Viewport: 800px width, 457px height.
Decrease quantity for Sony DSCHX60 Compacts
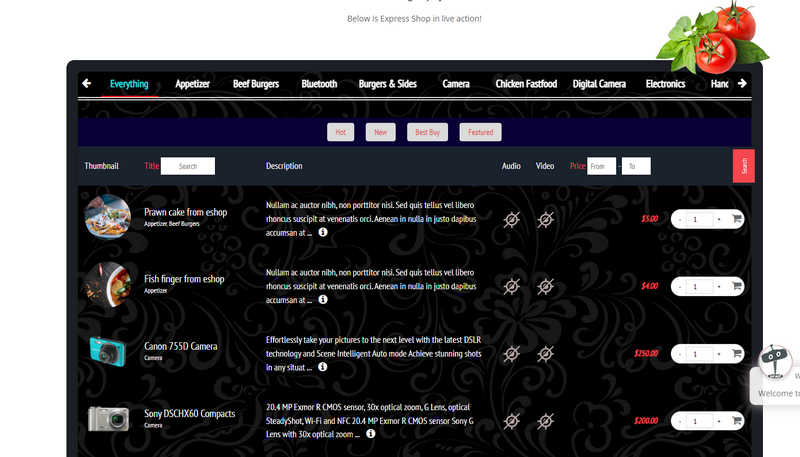pos(680,421)
